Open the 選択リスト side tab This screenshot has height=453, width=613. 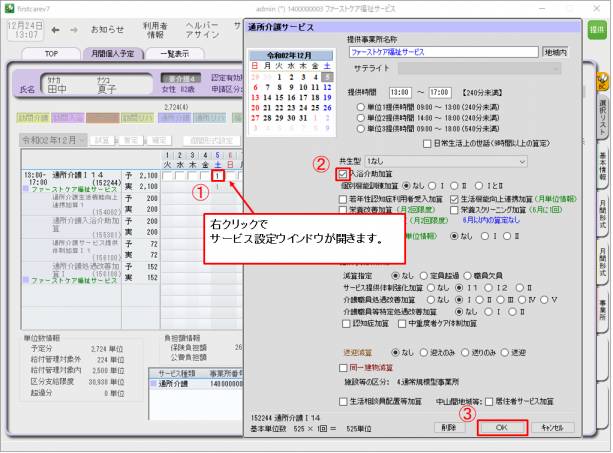click(x=603, y=120)
